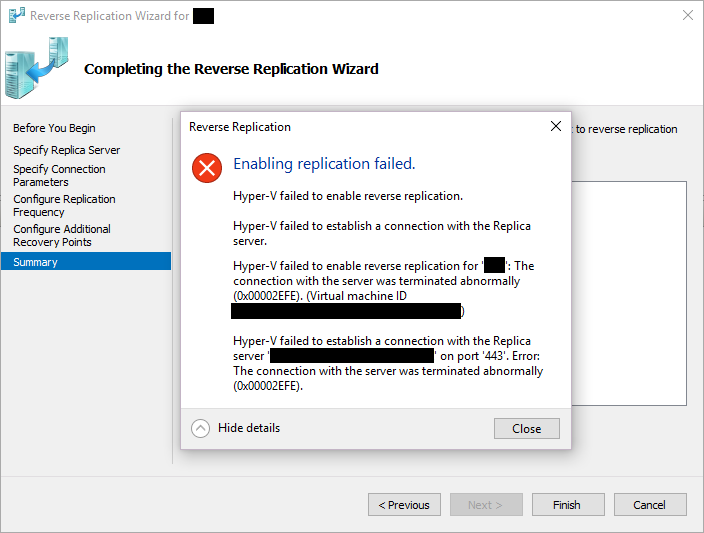Collapse details with Hide details chevron
The width and height of the screenshot is (704, 533).
[x=200, y=428]
